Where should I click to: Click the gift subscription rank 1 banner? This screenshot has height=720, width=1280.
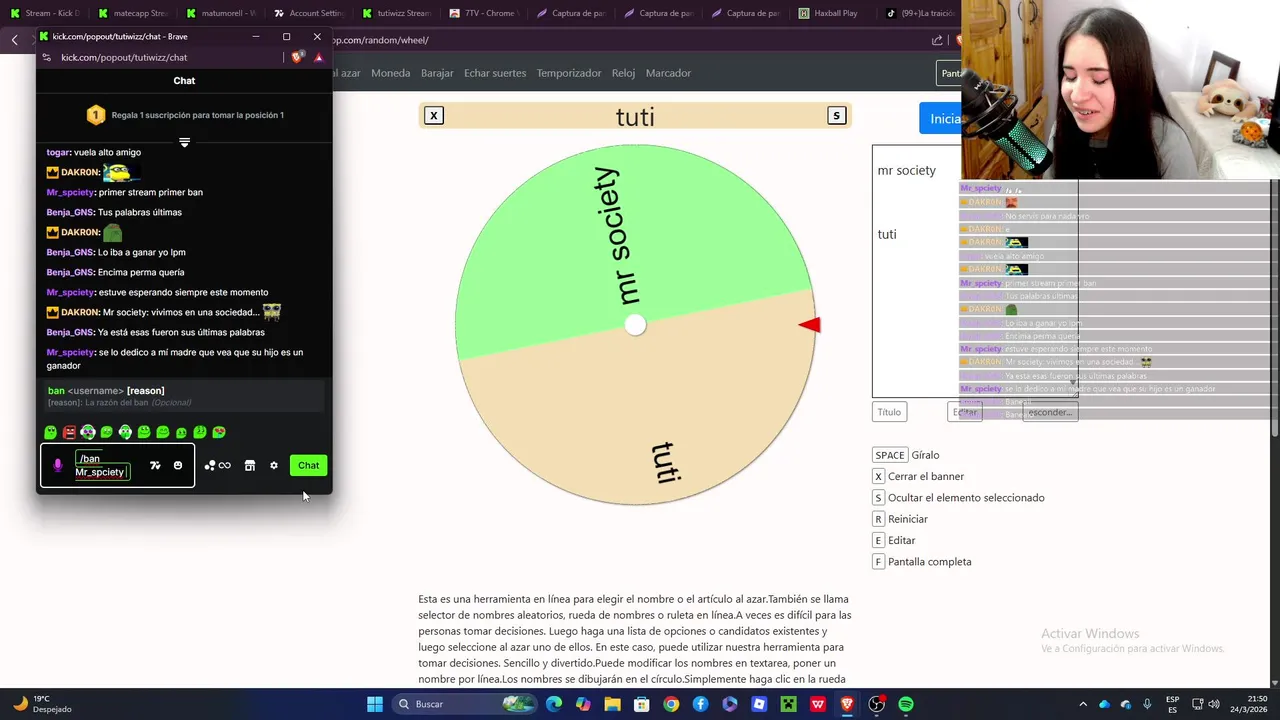pyautogui.click(x=184, y=115)
